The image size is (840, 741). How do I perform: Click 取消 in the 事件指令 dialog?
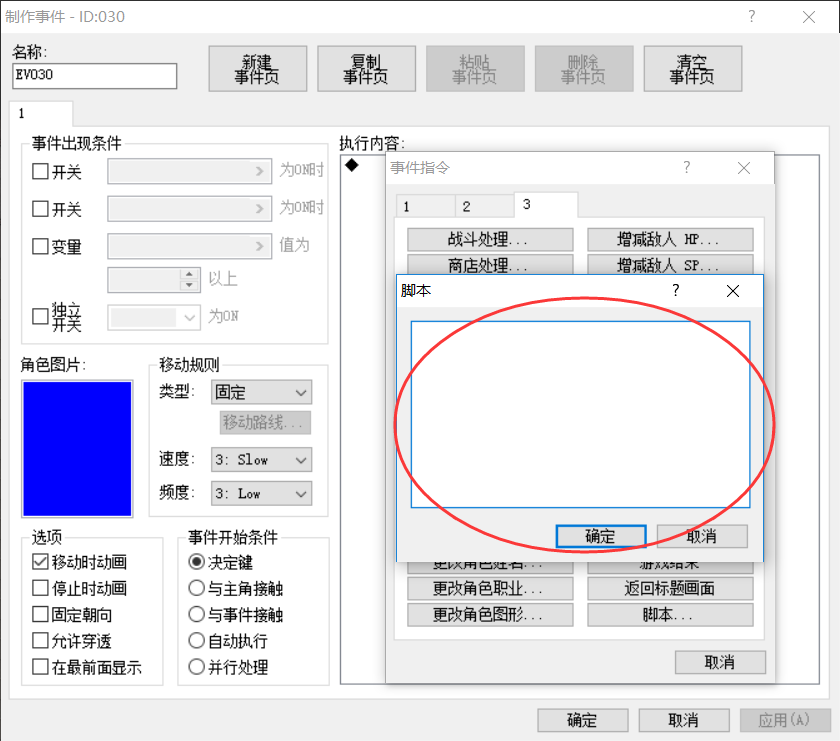(720, 662)
